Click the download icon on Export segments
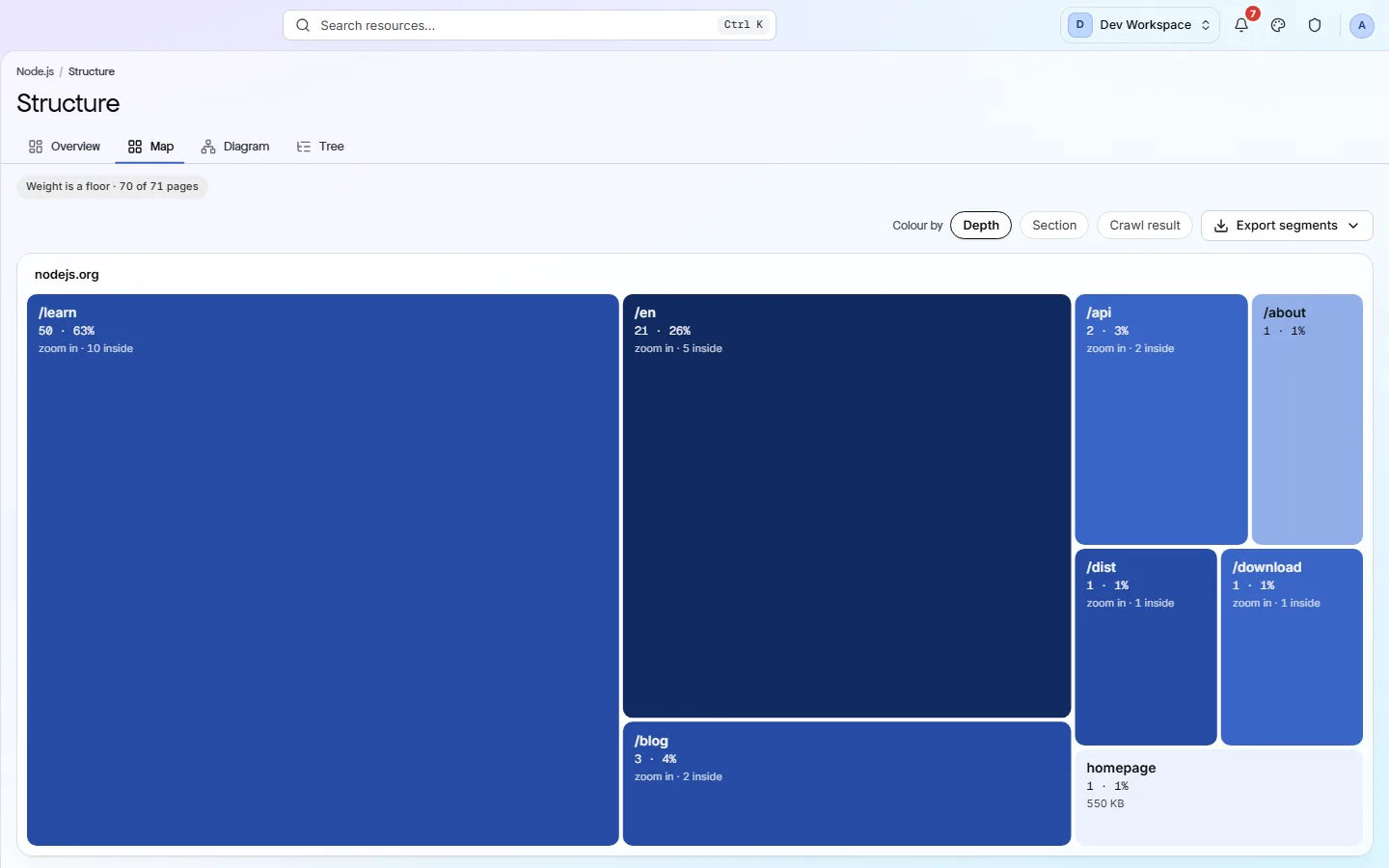 (1221, 226)
